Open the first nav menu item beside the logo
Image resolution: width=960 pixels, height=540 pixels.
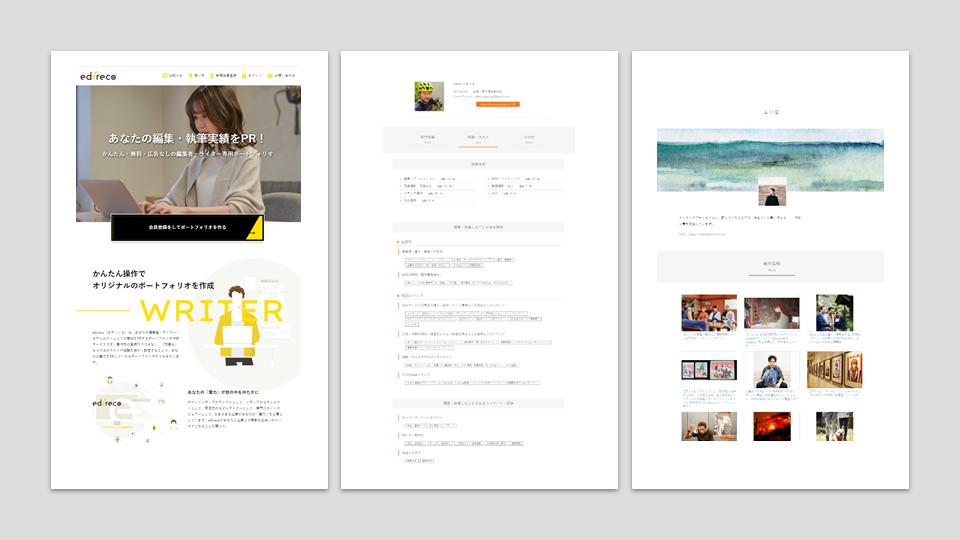click(175, 76)
